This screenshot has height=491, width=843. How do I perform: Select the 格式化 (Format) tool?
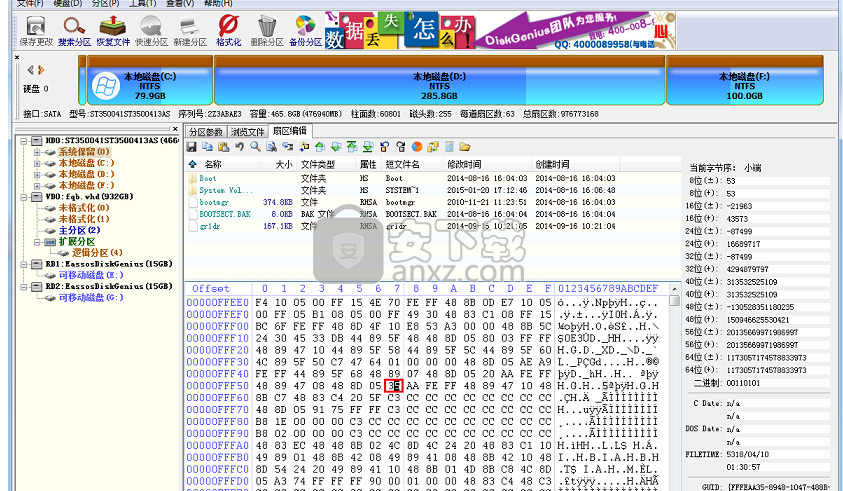(228, 31)
